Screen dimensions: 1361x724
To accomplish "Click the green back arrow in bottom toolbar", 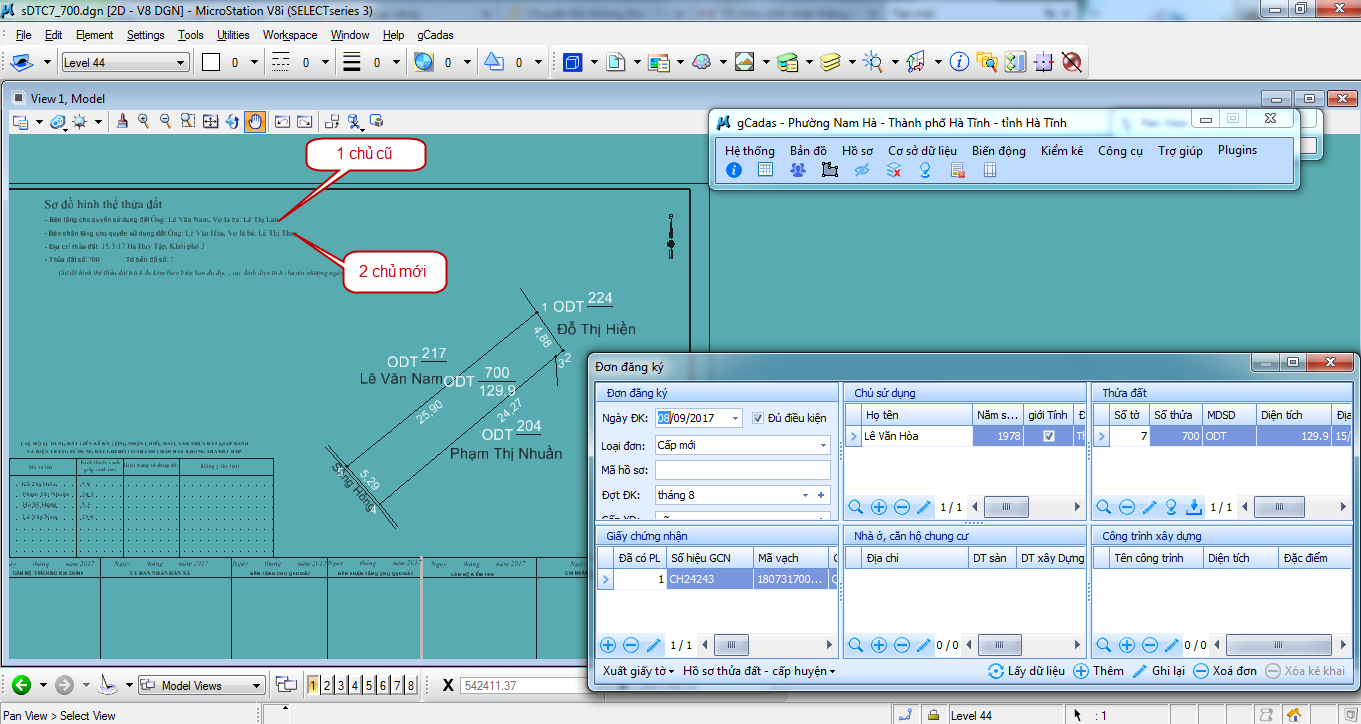I will 21,685.
